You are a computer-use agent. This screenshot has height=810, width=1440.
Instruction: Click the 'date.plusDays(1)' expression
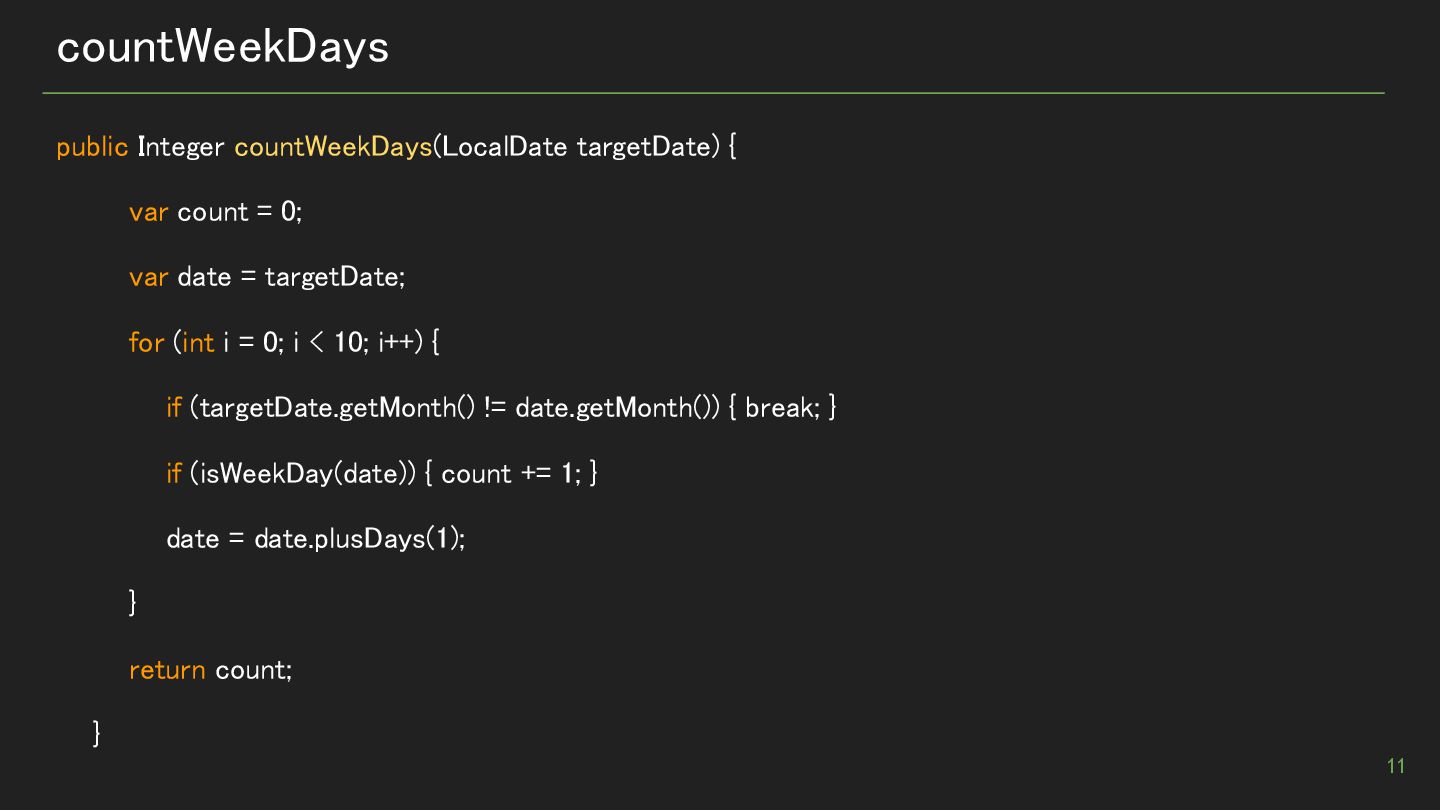point(357,539)
